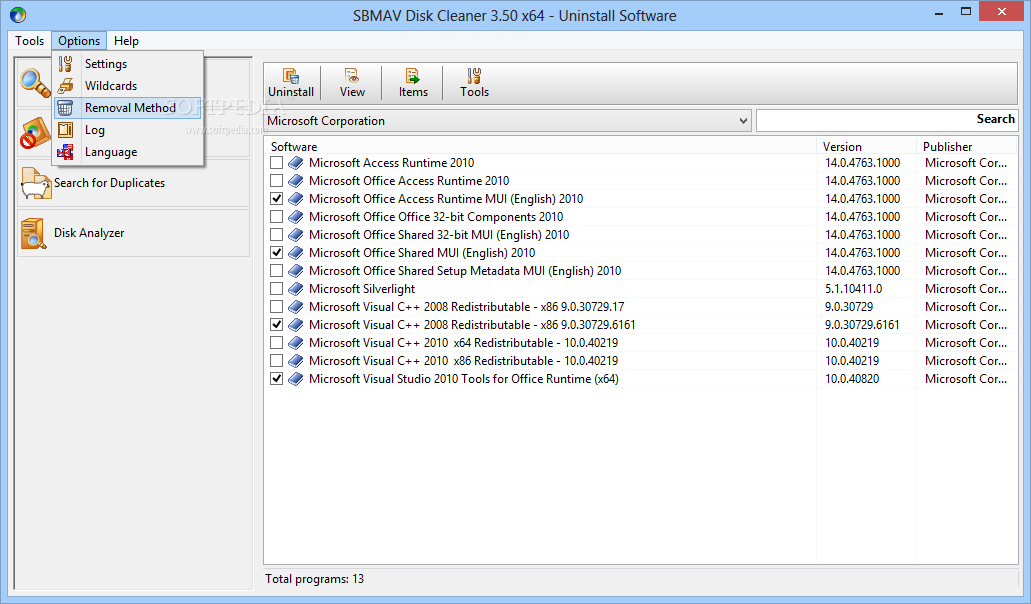Viewport: 1031px width, 604px height.
Task: Click version 5.1.10411.0 cell
Action: (x=853, y=289)
